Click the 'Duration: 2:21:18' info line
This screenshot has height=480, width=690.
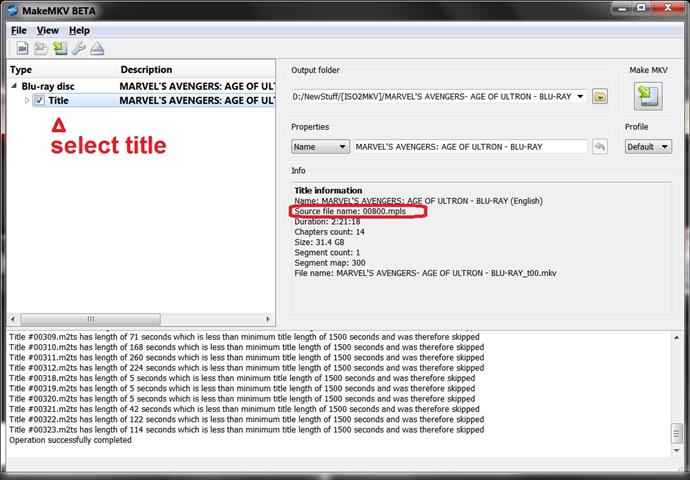click(327, 221)
